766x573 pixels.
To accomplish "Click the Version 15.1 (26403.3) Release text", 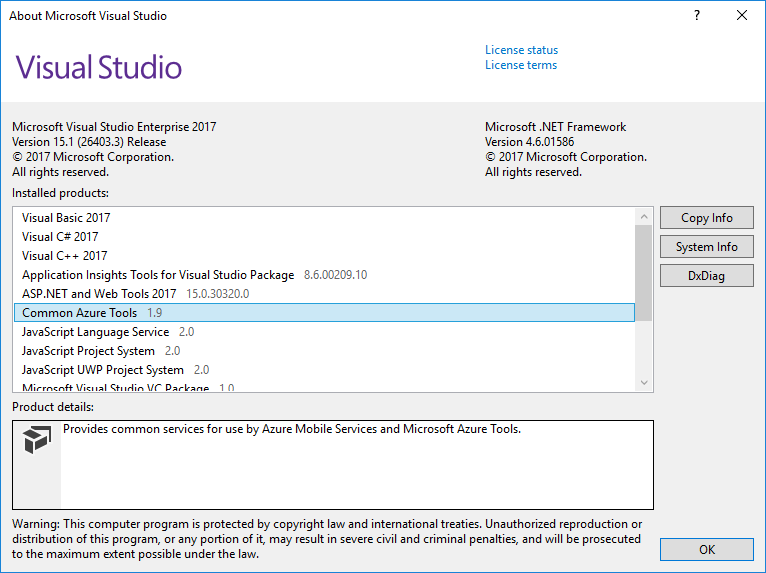I will 89,142.
